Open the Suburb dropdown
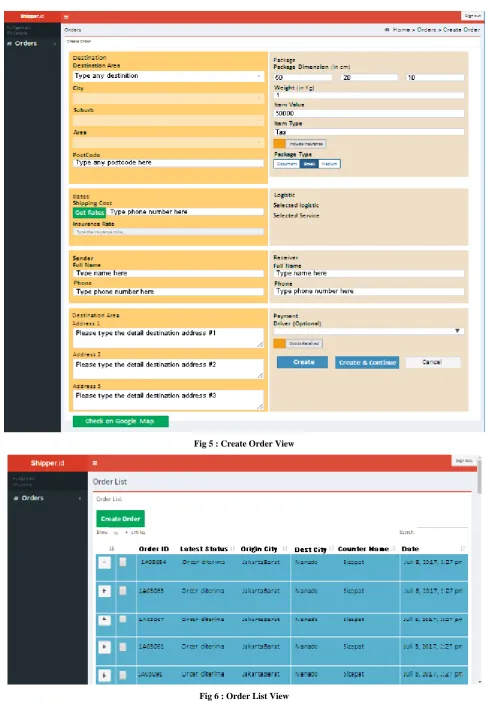 pos(168,121)
